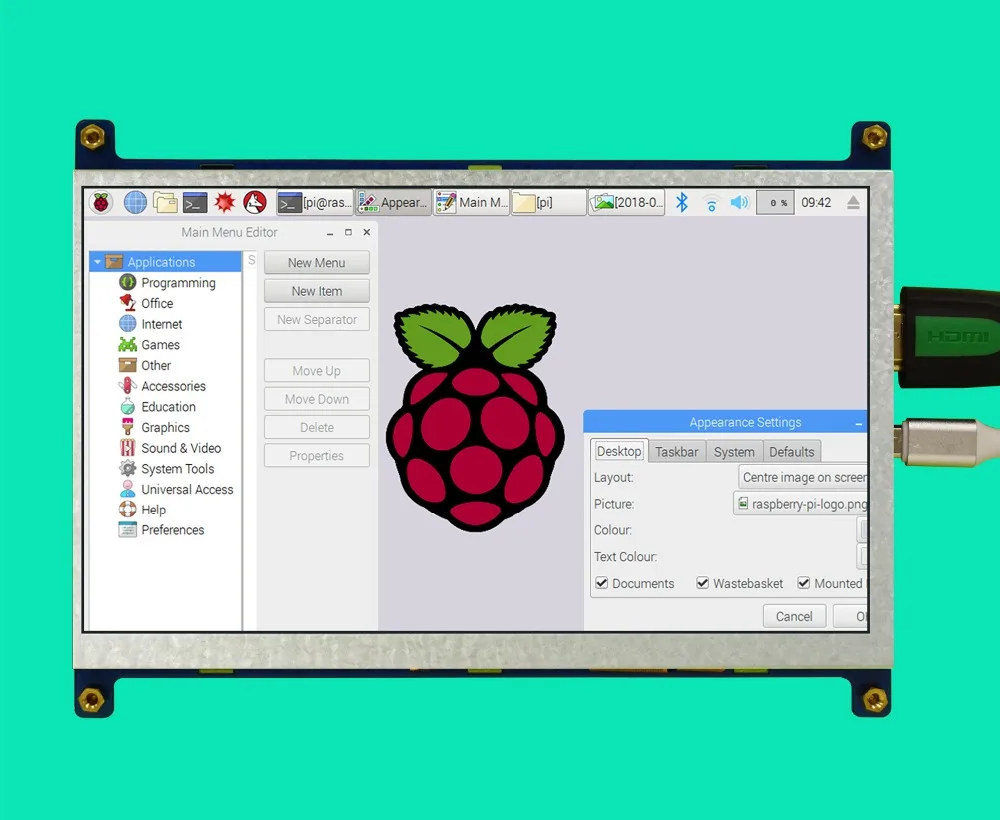
Task: Click the Accessories knife icon
Action: [128, 385]
